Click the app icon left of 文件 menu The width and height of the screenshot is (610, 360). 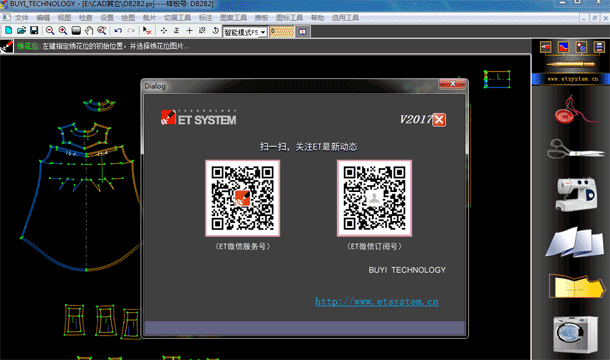click(x=6, y=18)
